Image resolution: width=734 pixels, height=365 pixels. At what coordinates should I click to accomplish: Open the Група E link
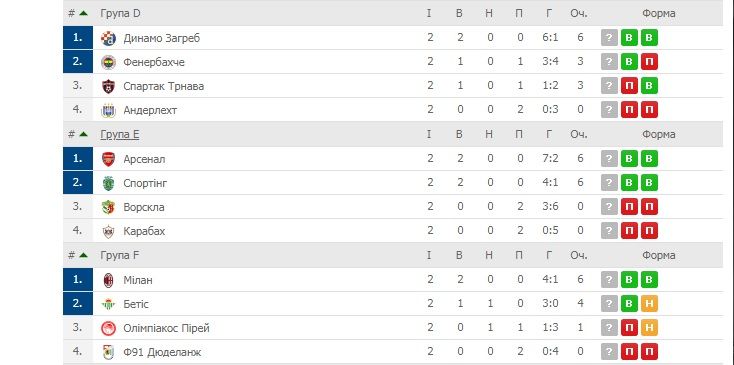click(120, 135)
